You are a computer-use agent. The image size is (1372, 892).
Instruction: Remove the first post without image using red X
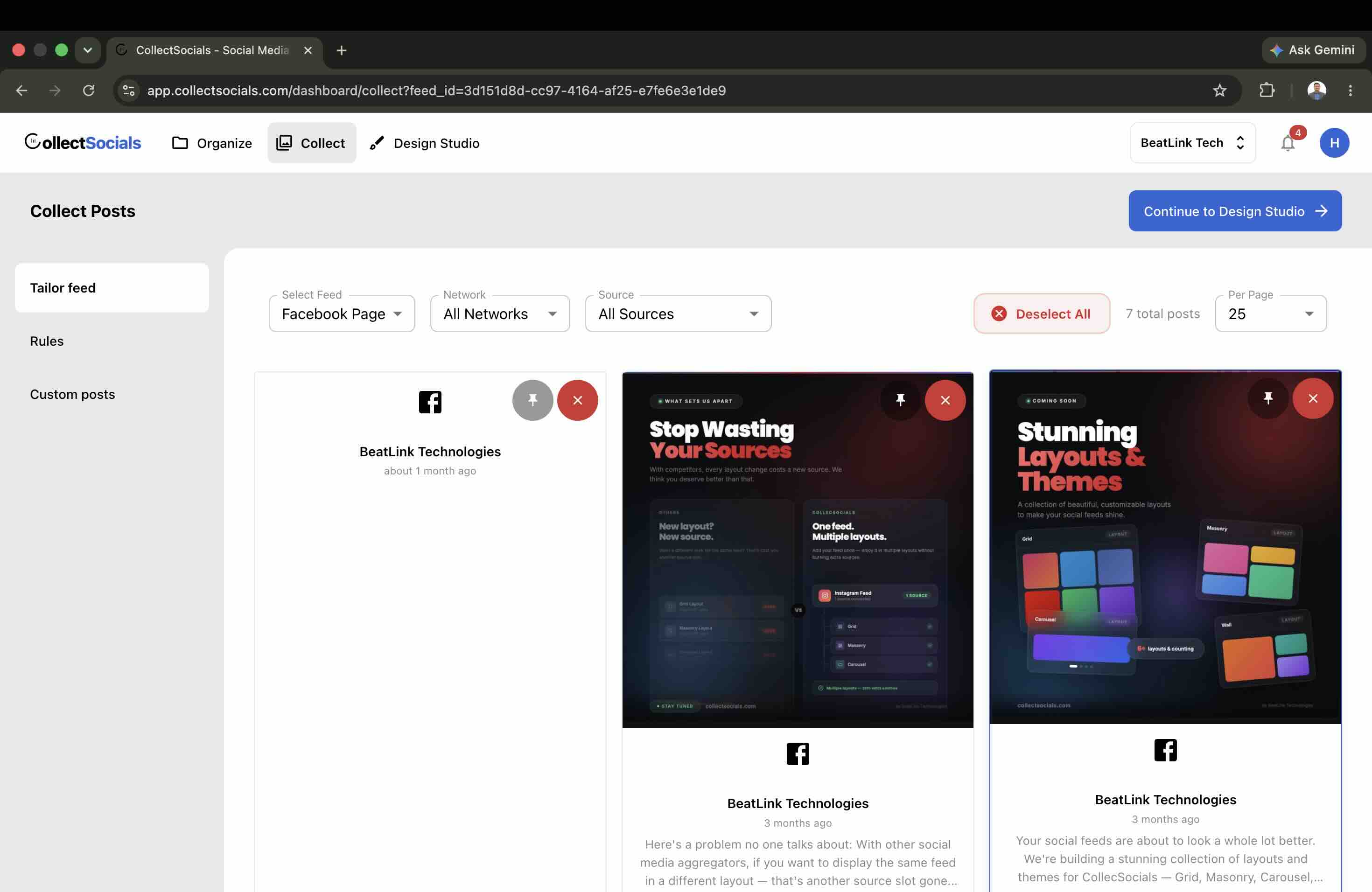point(577,400)
